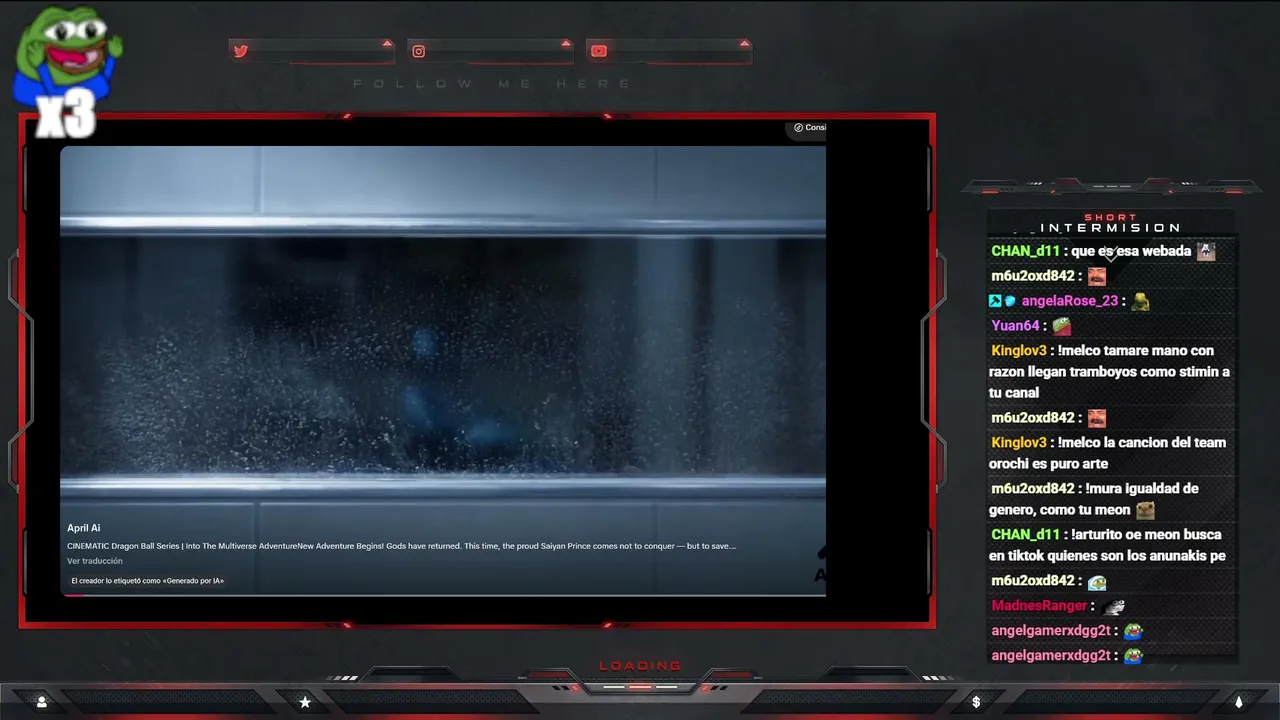Screen dimensions: 1280x720
Task: Click the star icon in the bottom bar
Action: [305, 702]
